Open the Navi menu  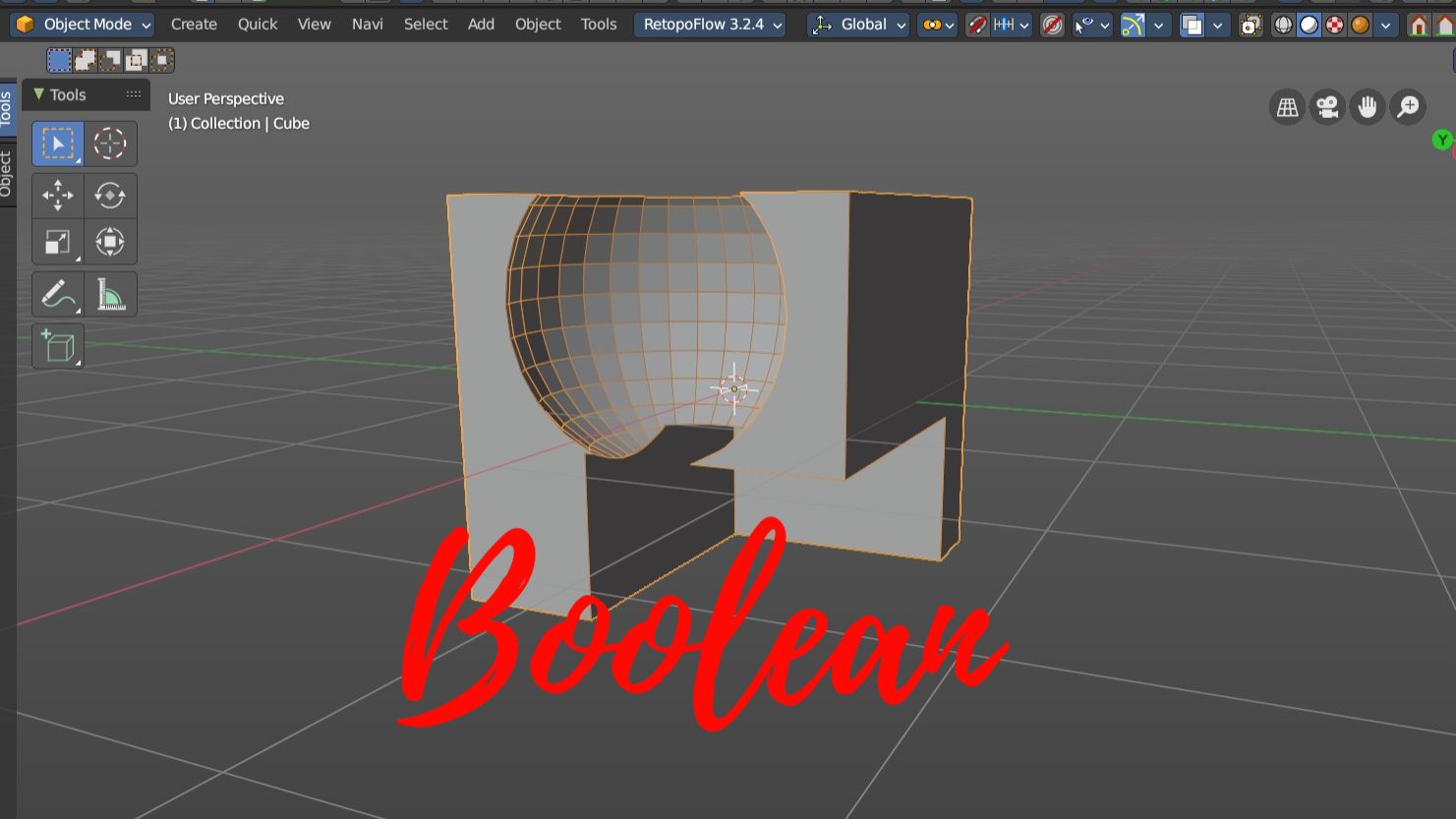tap(368, 25)
